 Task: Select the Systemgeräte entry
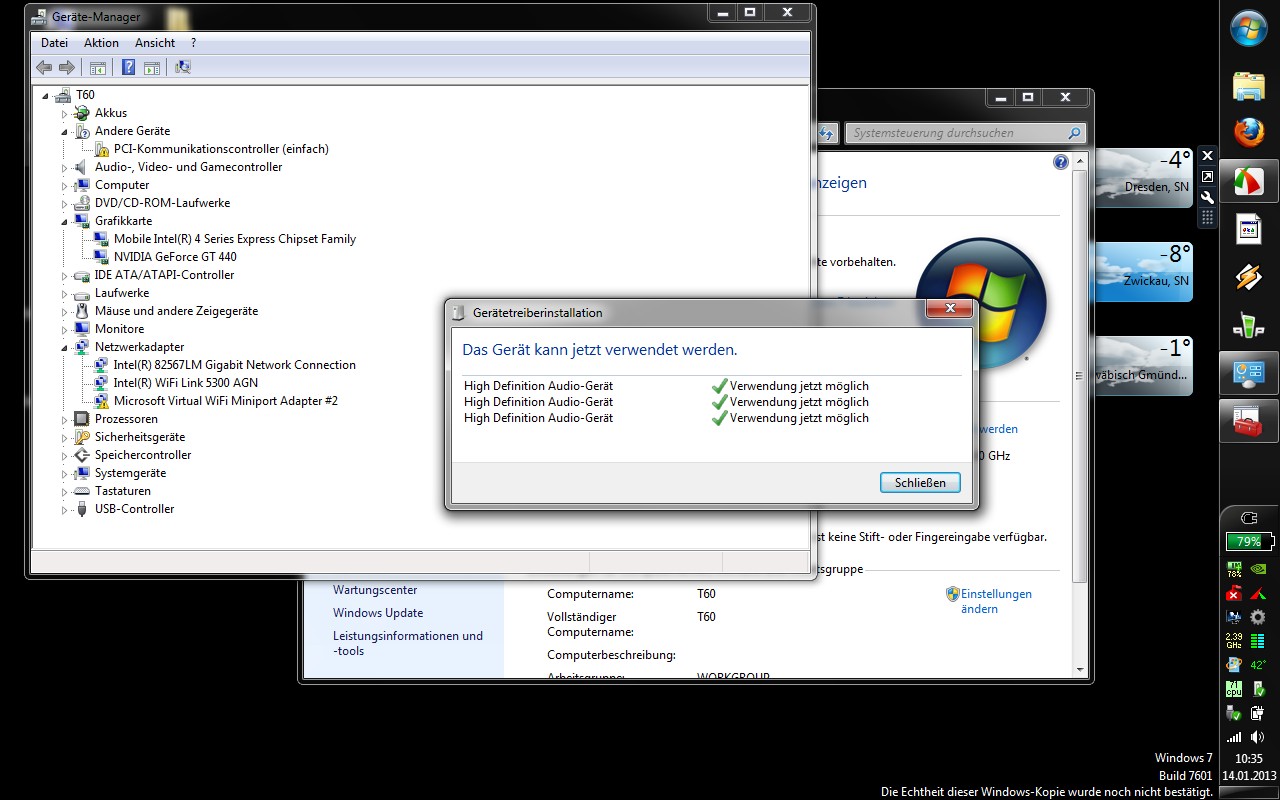130,473
